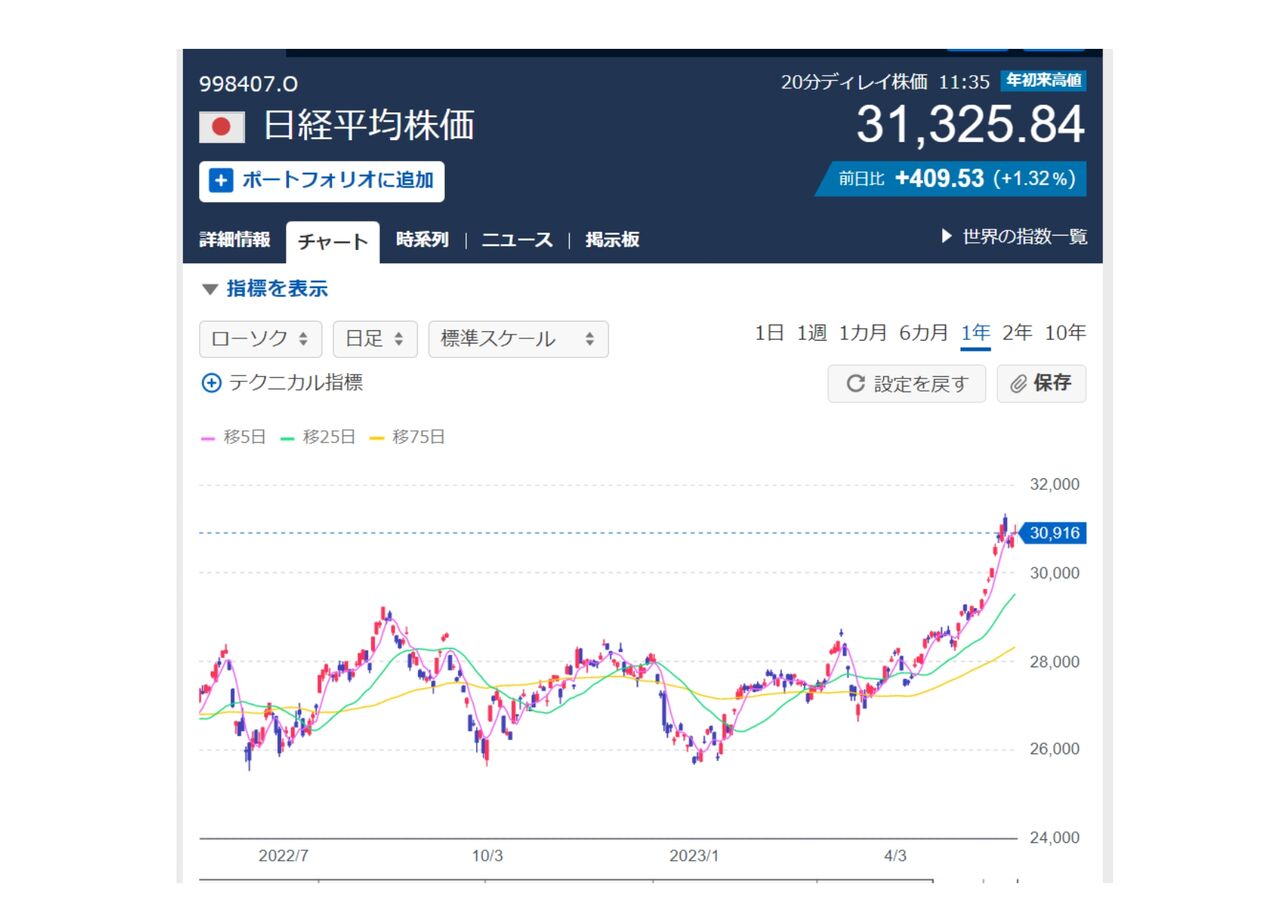The width and height of the screenshot is (1280, 905).
Task: Click ticker code 998407.O
Action: tap(249, 84)
